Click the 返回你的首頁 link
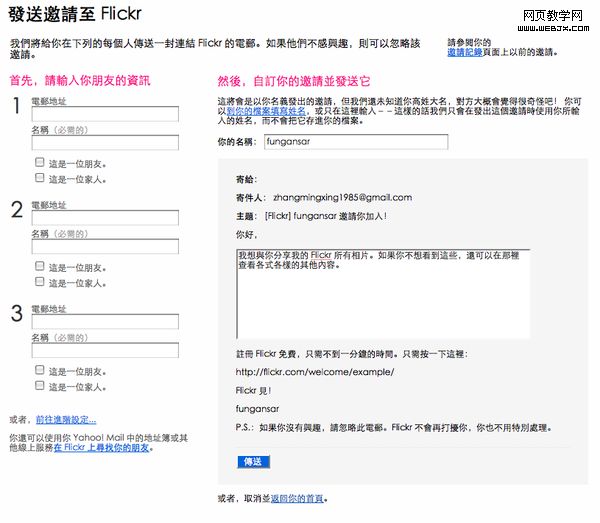Screen dimensions: 600x523 pos(298,498)
